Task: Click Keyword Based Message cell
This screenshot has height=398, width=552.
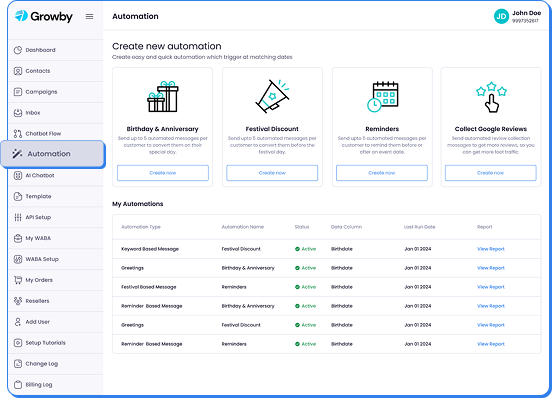Action: [150, 249]
